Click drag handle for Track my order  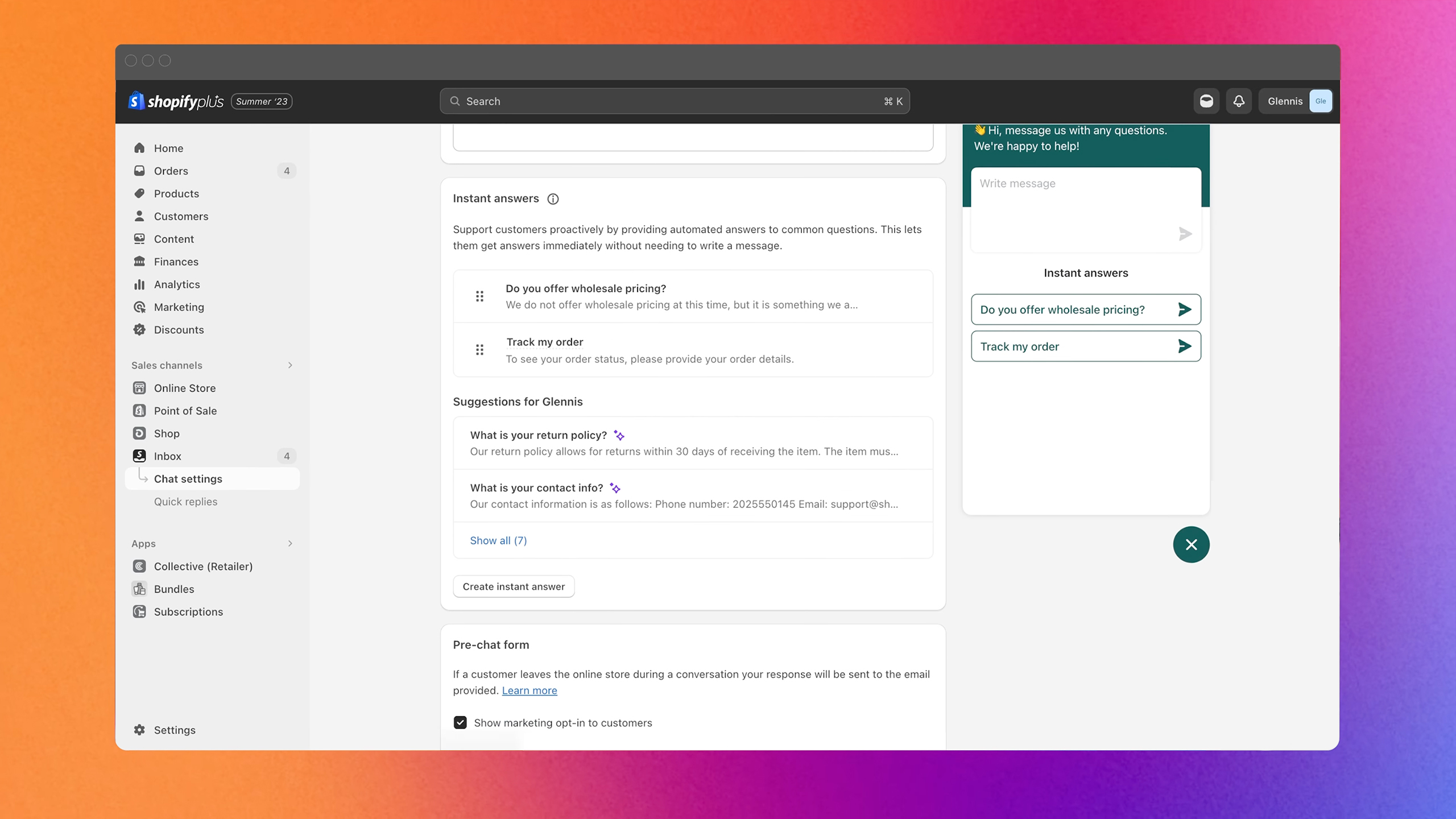click(479, 350)
